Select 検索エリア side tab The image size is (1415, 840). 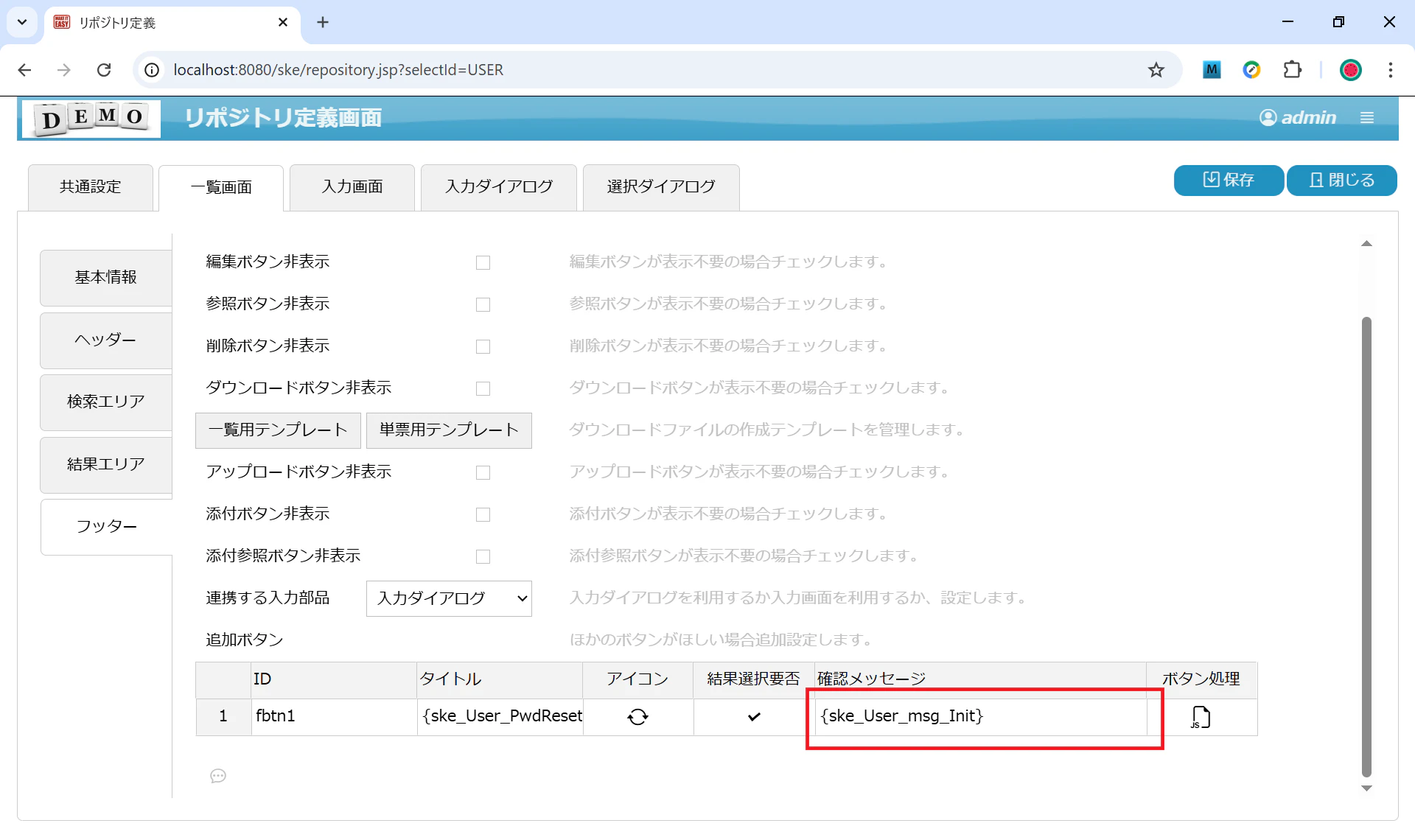pyautogui.click(x=106, y=402)
